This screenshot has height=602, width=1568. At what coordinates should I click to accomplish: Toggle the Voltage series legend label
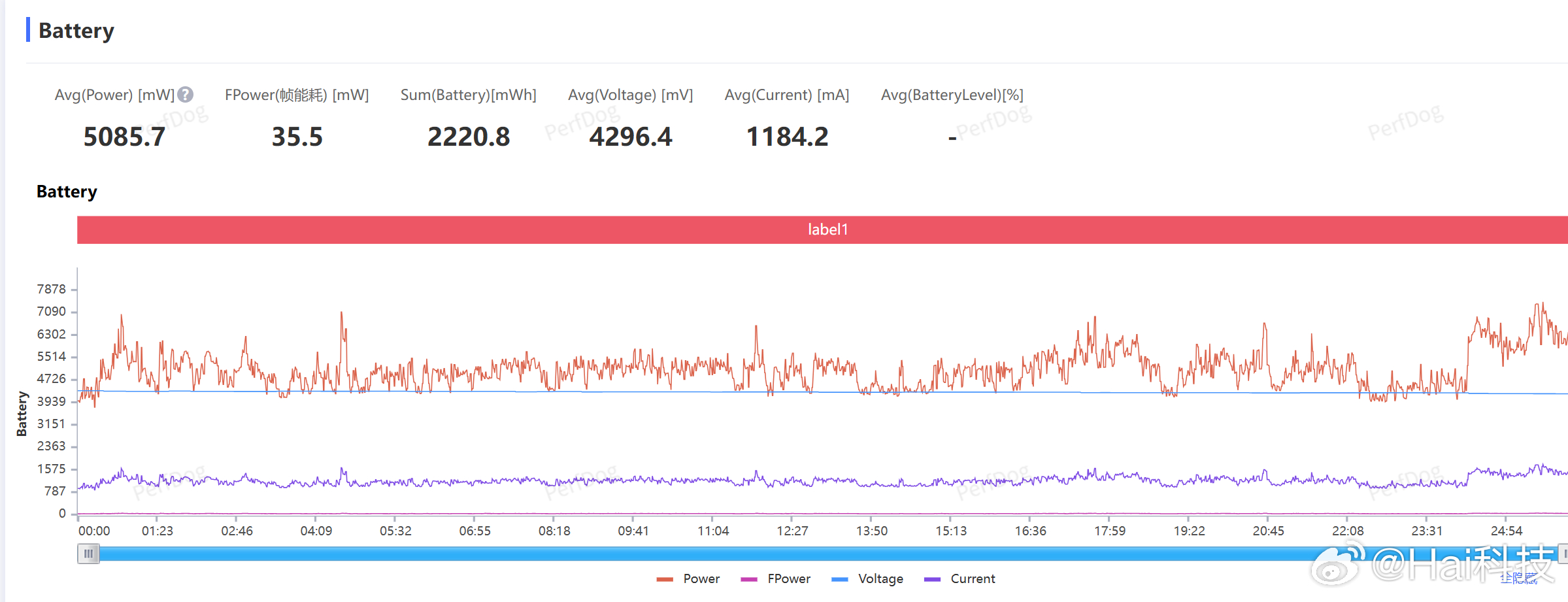[x=880, y=578]
